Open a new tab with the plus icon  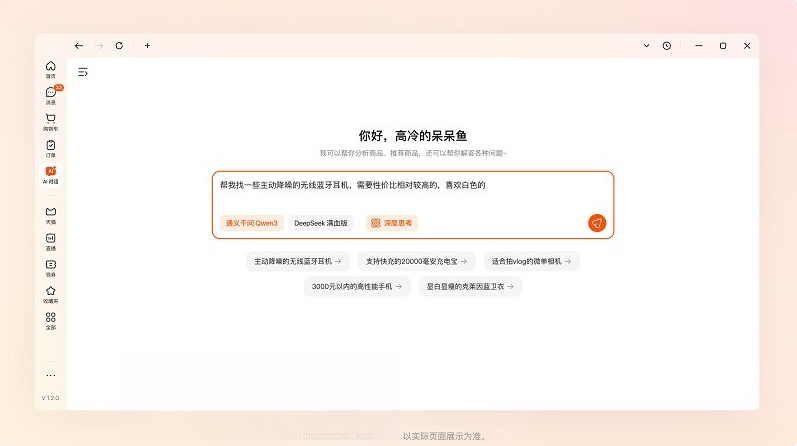[147, 46]
